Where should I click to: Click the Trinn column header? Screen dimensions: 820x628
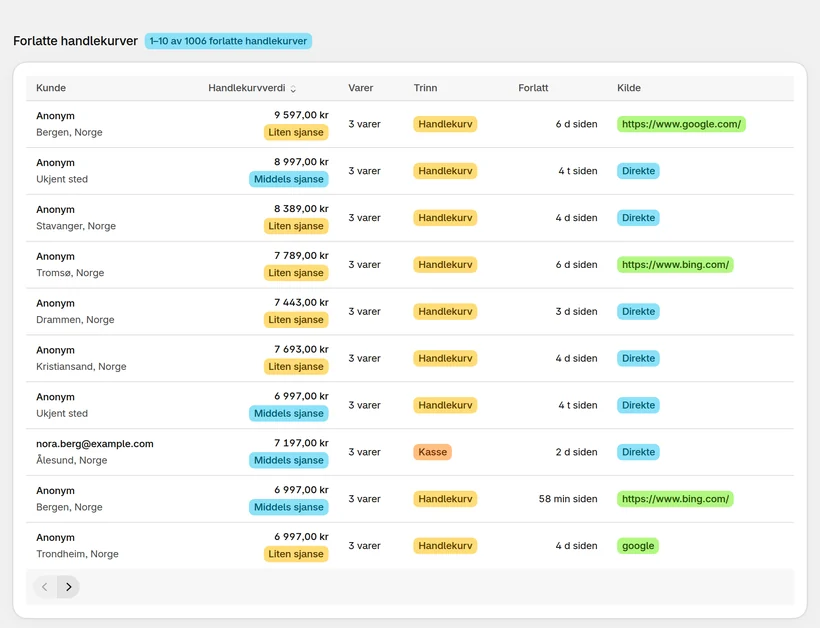coord(425,88)
